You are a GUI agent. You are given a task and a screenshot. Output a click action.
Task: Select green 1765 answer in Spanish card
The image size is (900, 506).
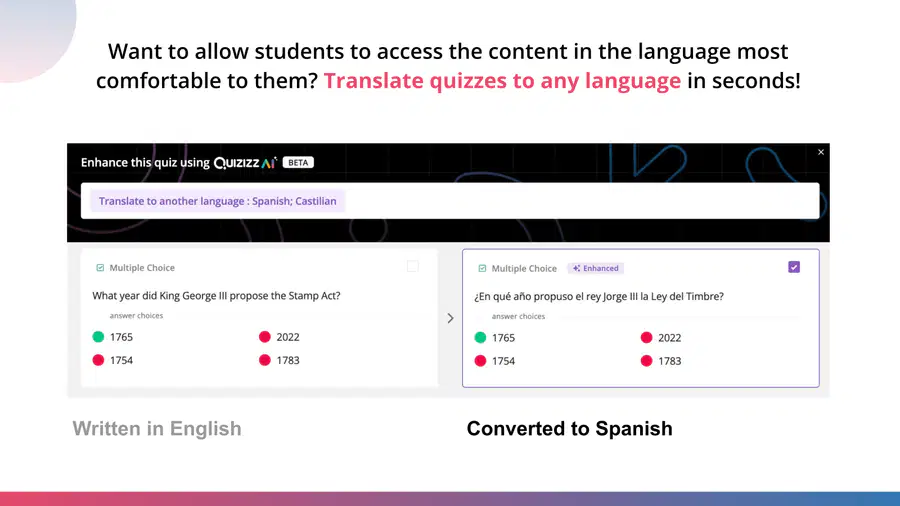(495, 338)
